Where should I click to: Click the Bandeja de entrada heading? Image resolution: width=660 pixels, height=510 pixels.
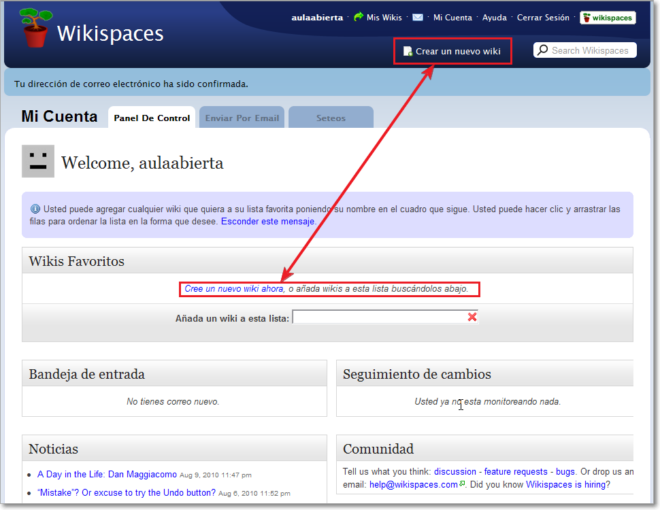[x=87, y=374]
